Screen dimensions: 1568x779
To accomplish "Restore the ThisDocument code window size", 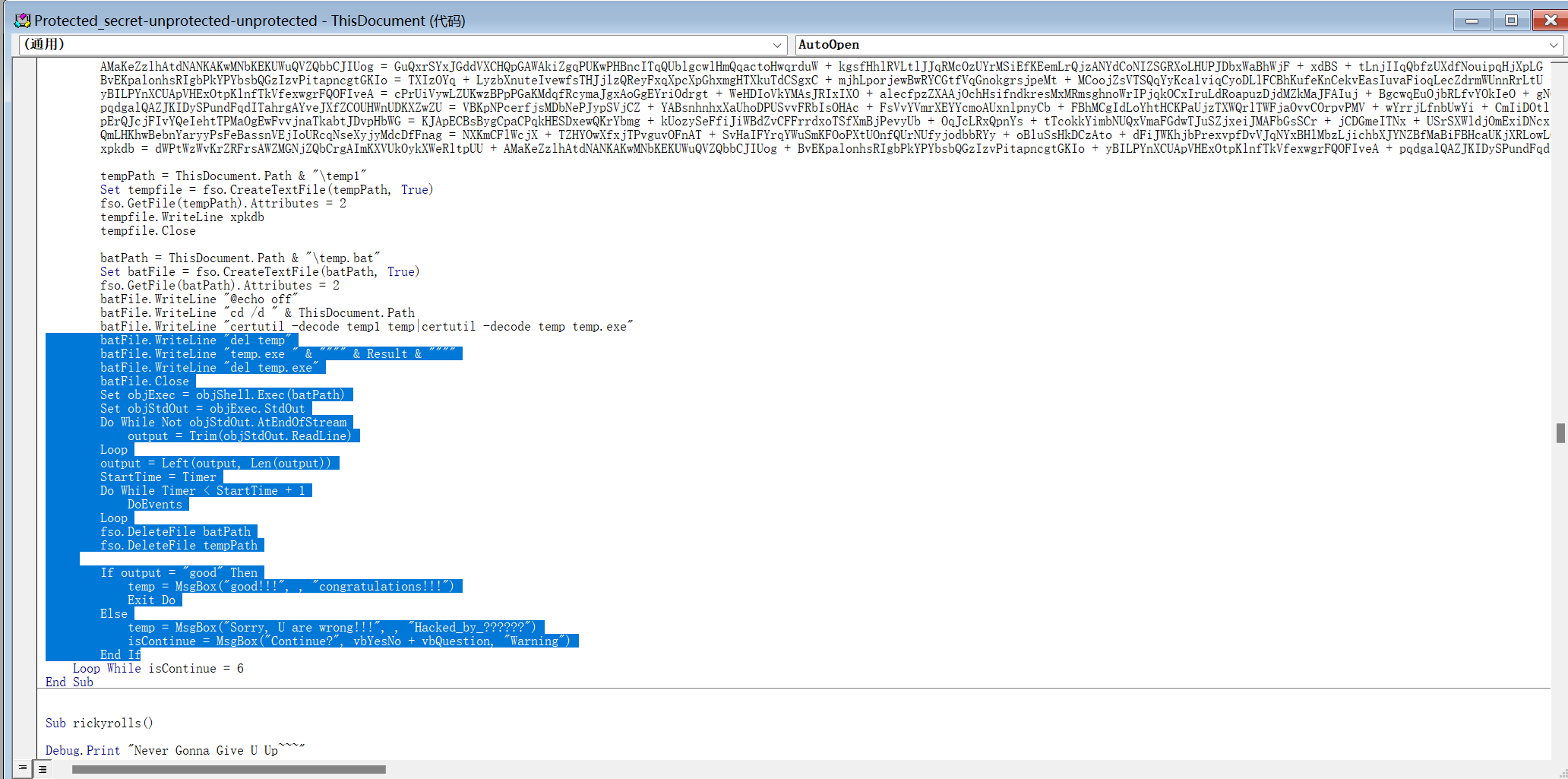I will [1511, 21].
